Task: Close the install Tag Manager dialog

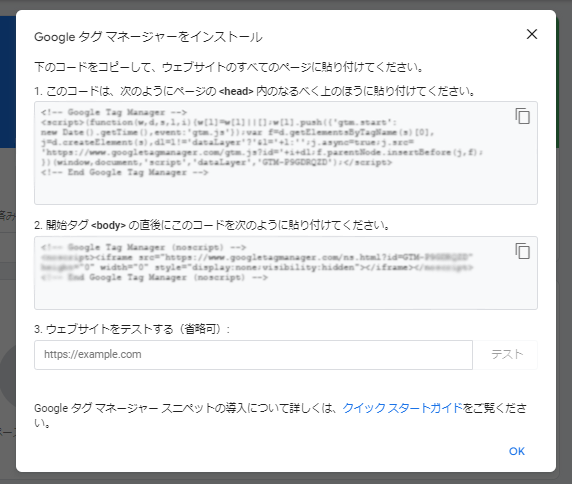Action: [532, 34]
